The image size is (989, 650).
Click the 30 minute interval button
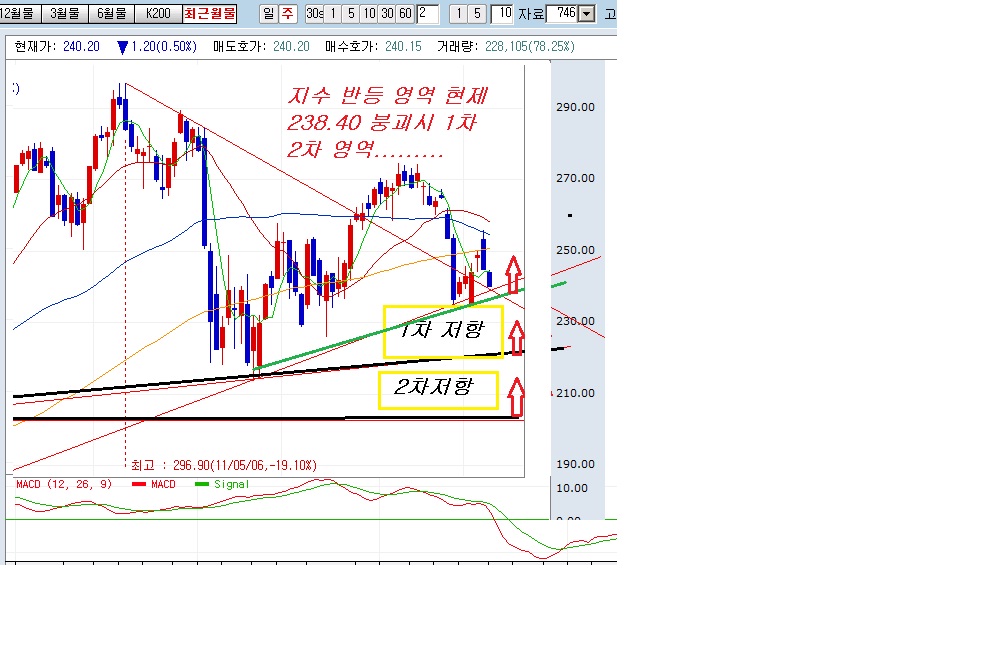[387, 14]
